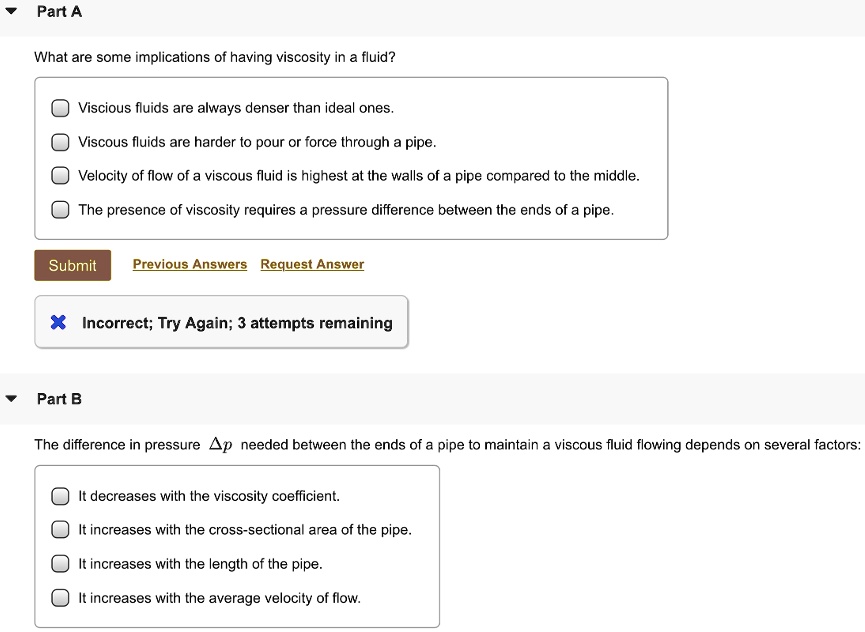Tick 'increases with cross-sectional area' checkbox

tap(60, 530)
